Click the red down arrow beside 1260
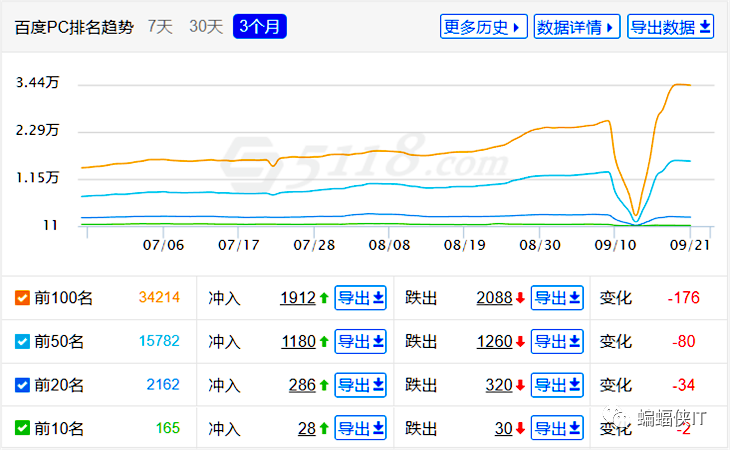Viewport: 730px width, 450px height. (x=520, y=342)
